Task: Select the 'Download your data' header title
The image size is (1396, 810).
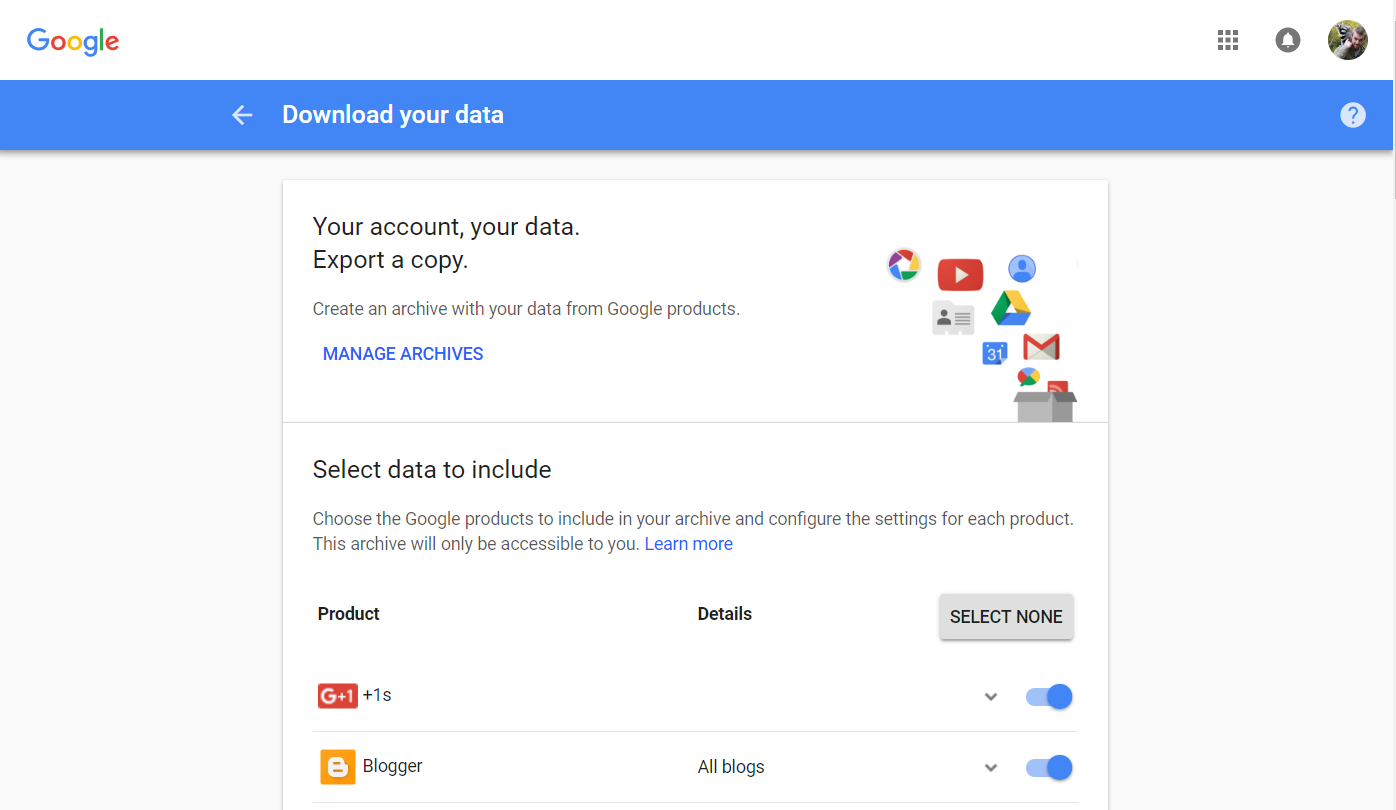Action: tap(393, 114)
